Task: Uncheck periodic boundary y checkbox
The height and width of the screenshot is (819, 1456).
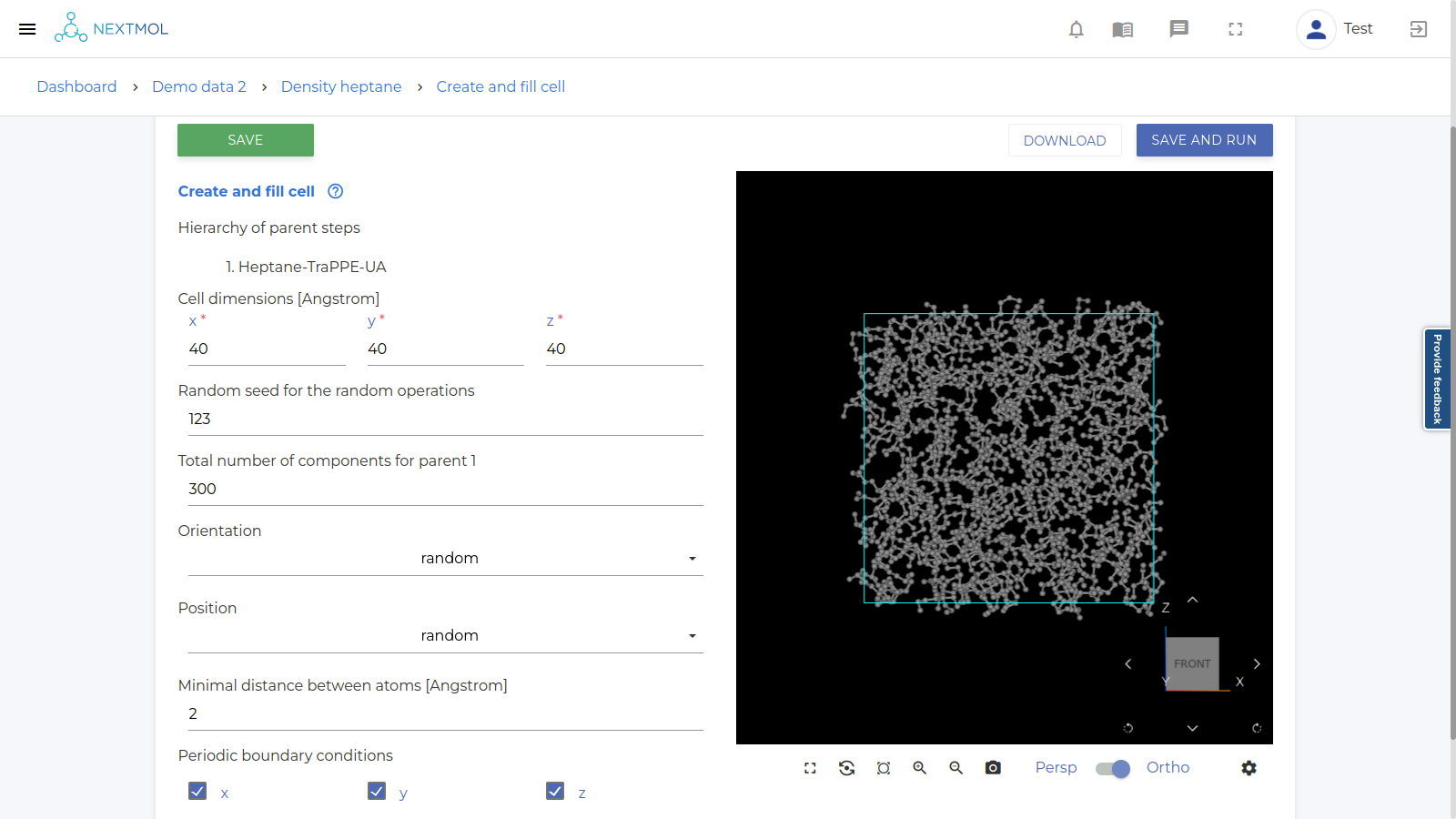Action: pos(377,791)
